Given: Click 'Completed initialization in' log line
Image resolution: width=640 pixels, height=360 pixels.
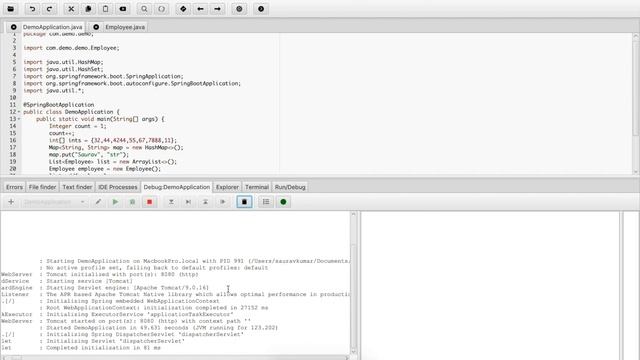Looking at the screenshot, I should tap(104, 348).
